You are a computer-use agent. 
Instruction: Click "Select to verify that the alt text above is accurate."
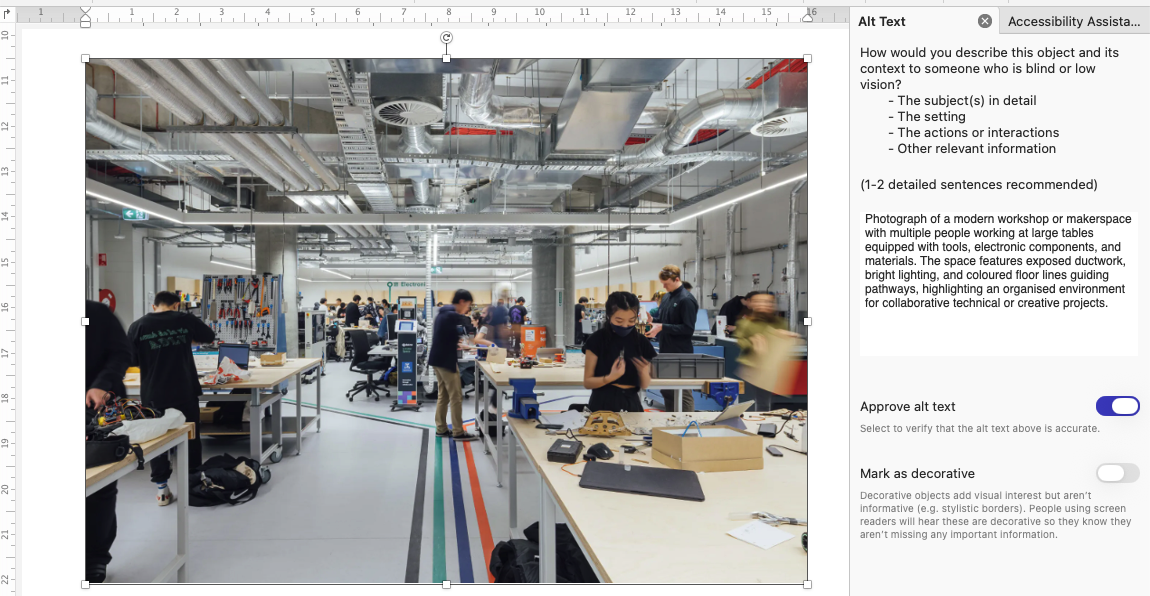point(979,428)
